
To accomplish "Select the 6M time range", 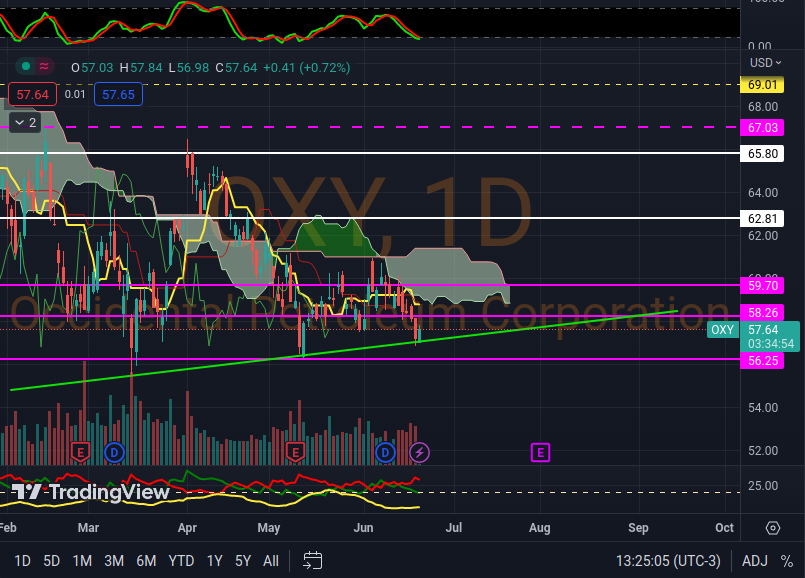I will (146, 561).
